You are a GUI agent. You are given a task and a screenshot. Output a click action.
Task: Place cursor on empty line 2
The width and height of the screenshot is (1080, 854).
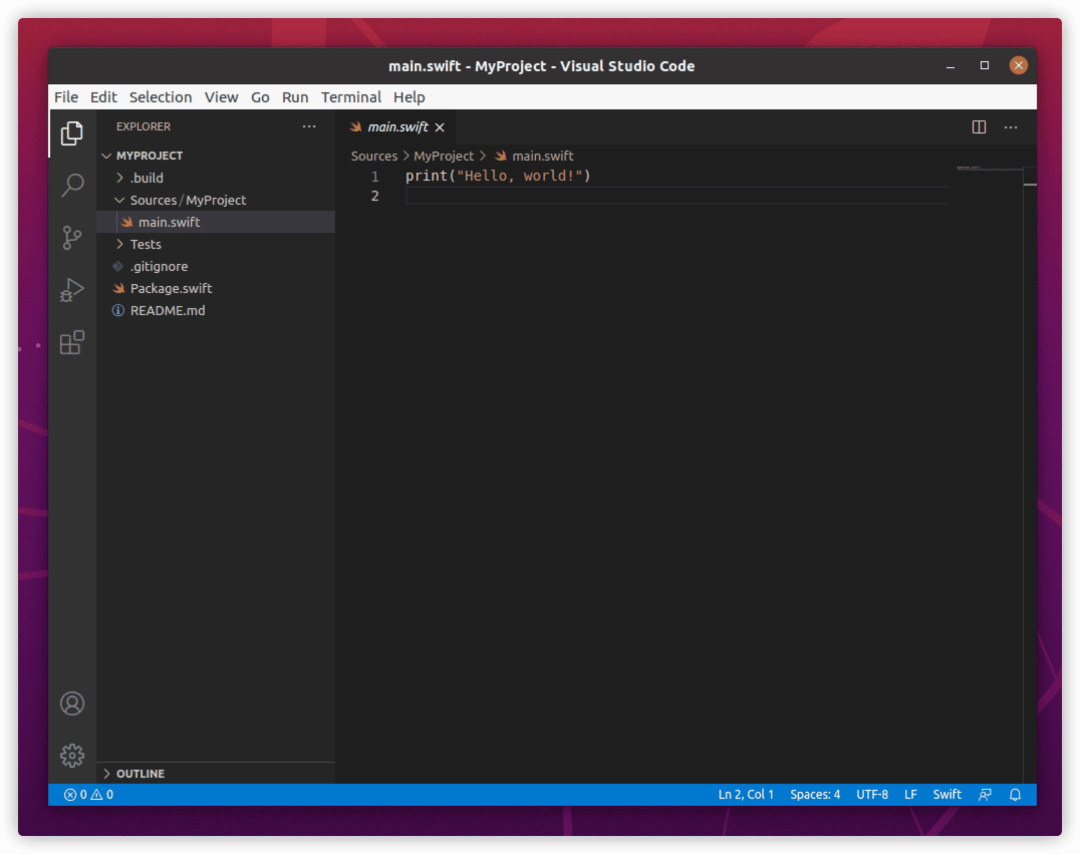(677, 196)
